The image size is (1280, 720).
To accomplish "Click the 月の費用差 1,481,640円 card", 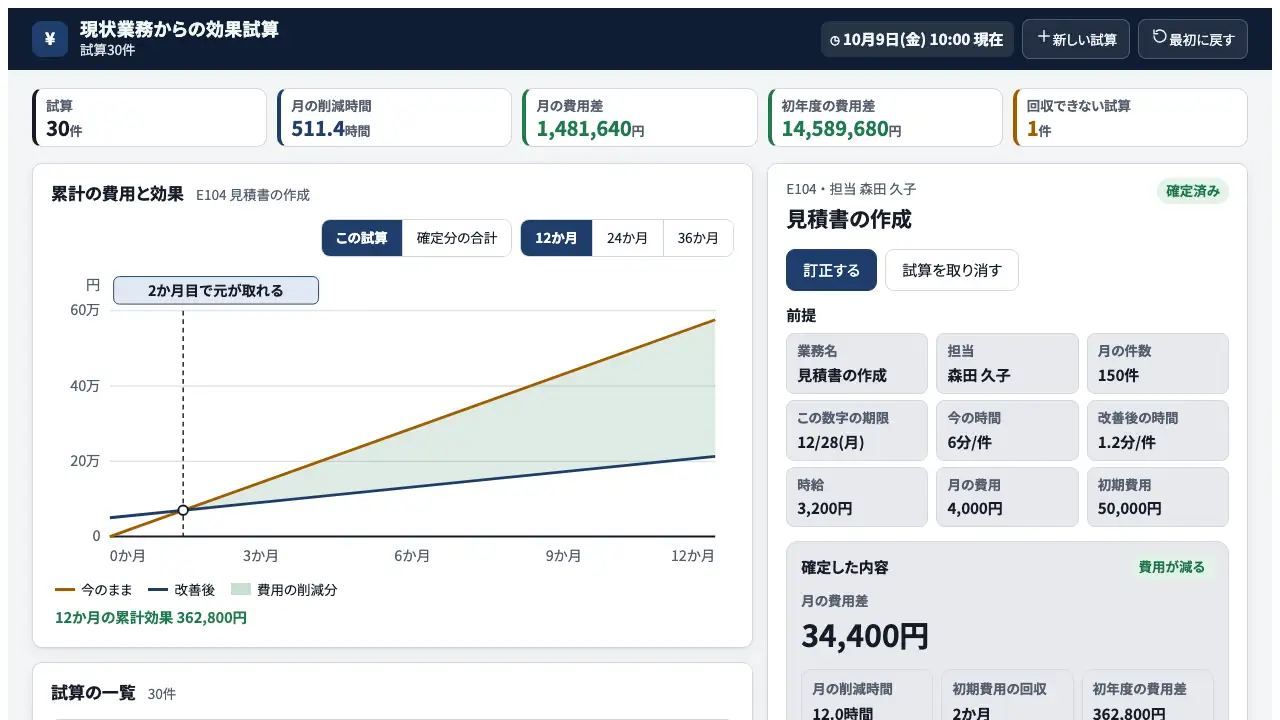I will tap(640, 118).
